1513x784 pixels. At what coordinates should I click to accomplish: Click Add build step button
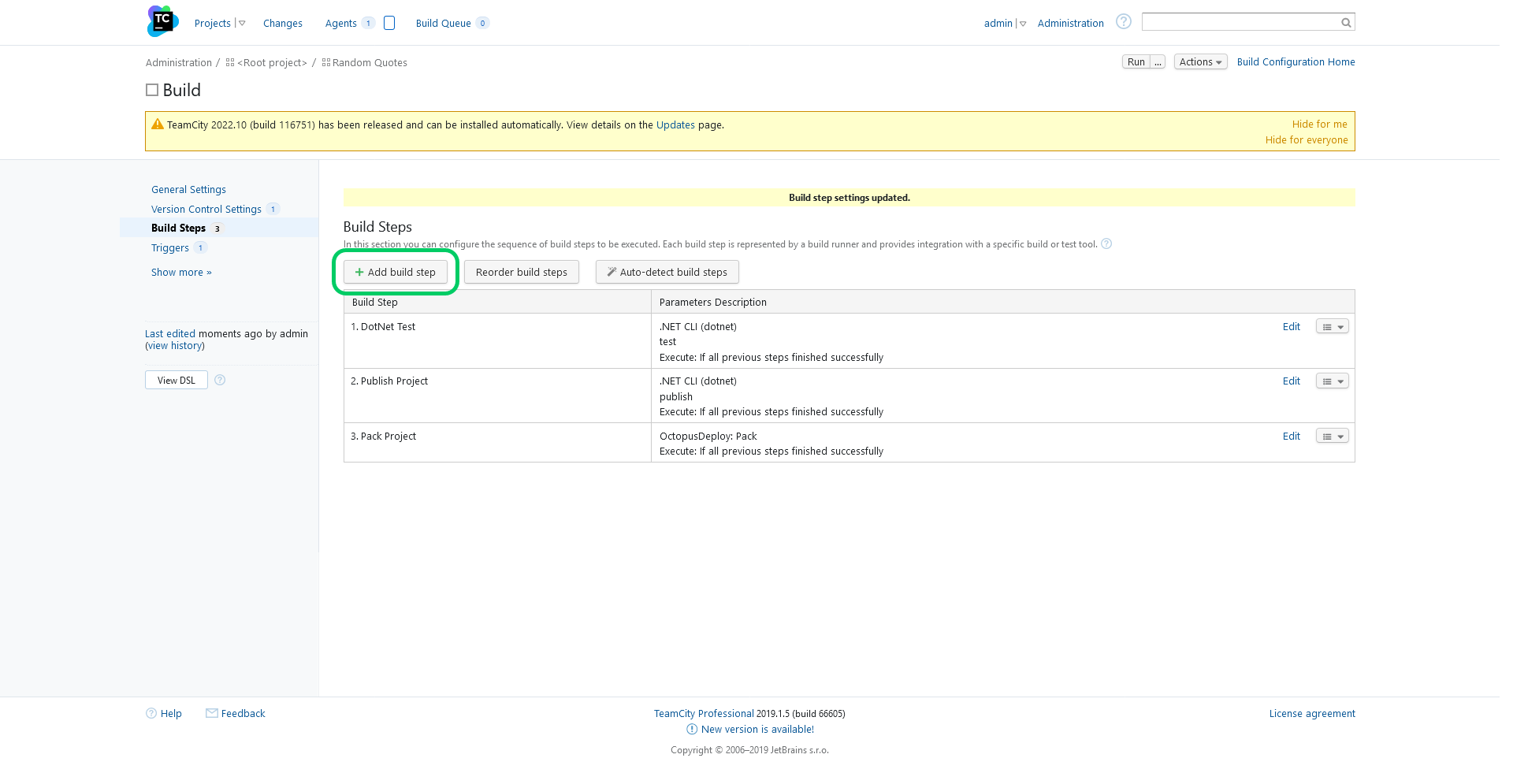pyautogui.click(x=396, y=272)
